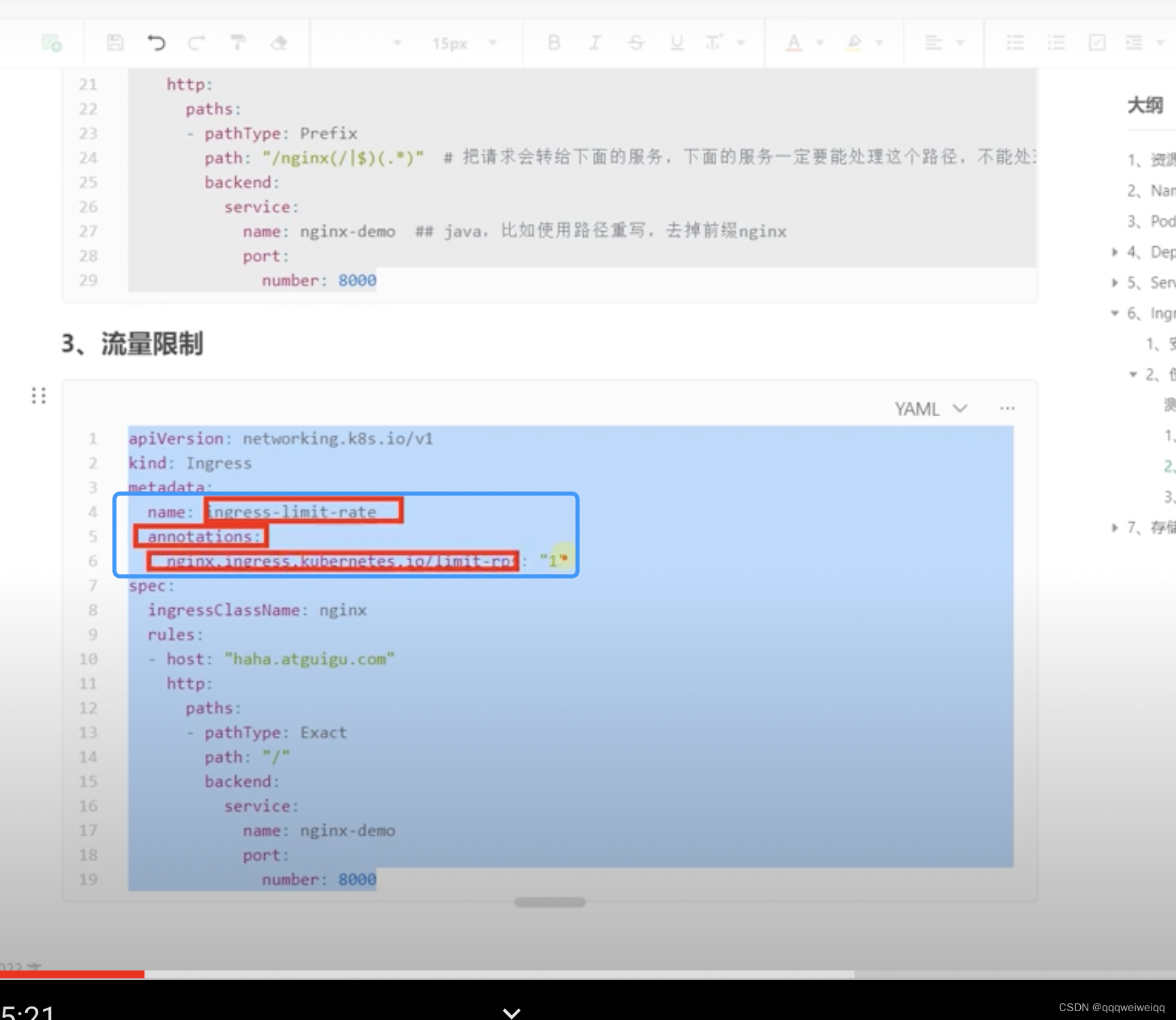
Task: Open outline entry 3 Pod
Action: click(x=1151, y=222)
